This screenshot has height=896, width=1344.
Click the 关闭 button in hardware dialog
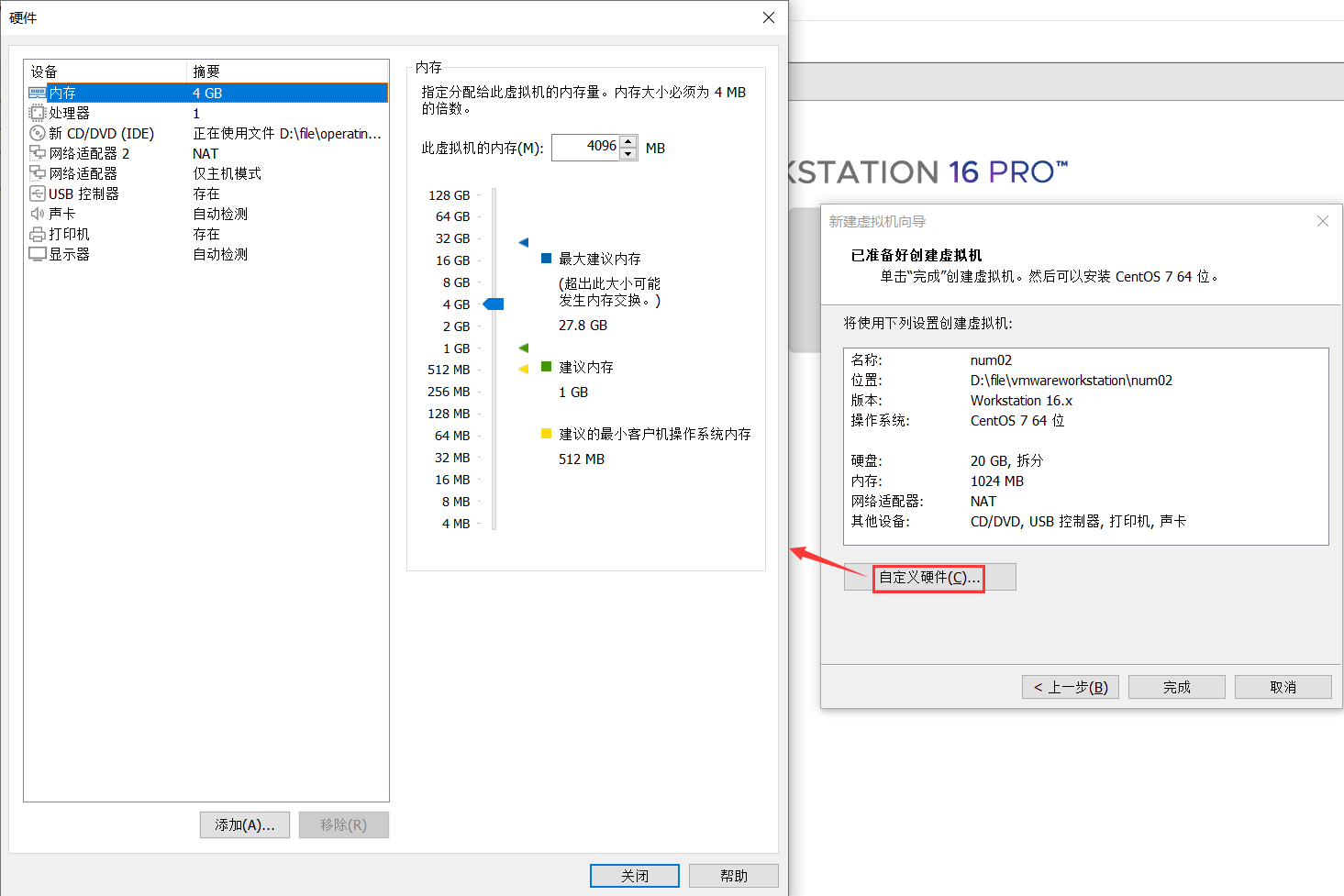[x=635, y=876]
